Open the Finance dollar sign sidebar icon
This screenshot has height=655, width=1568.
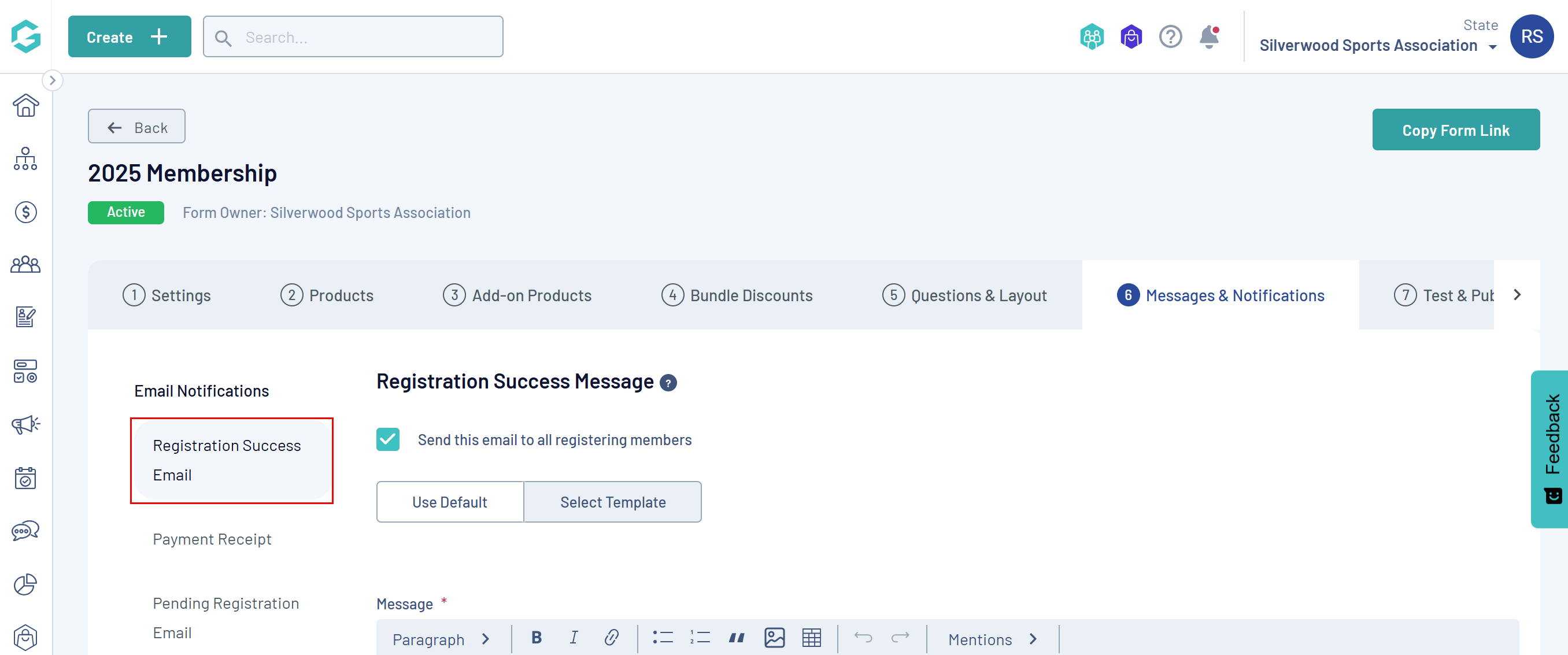pos(25,212)
